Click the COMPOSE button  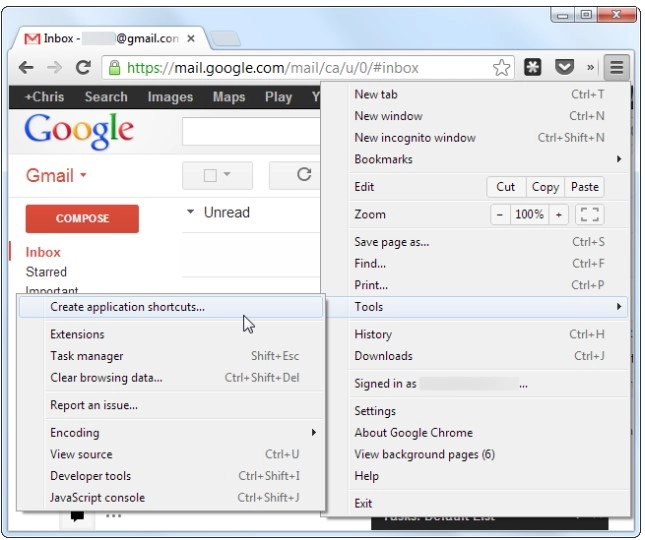tap(82, 218)
